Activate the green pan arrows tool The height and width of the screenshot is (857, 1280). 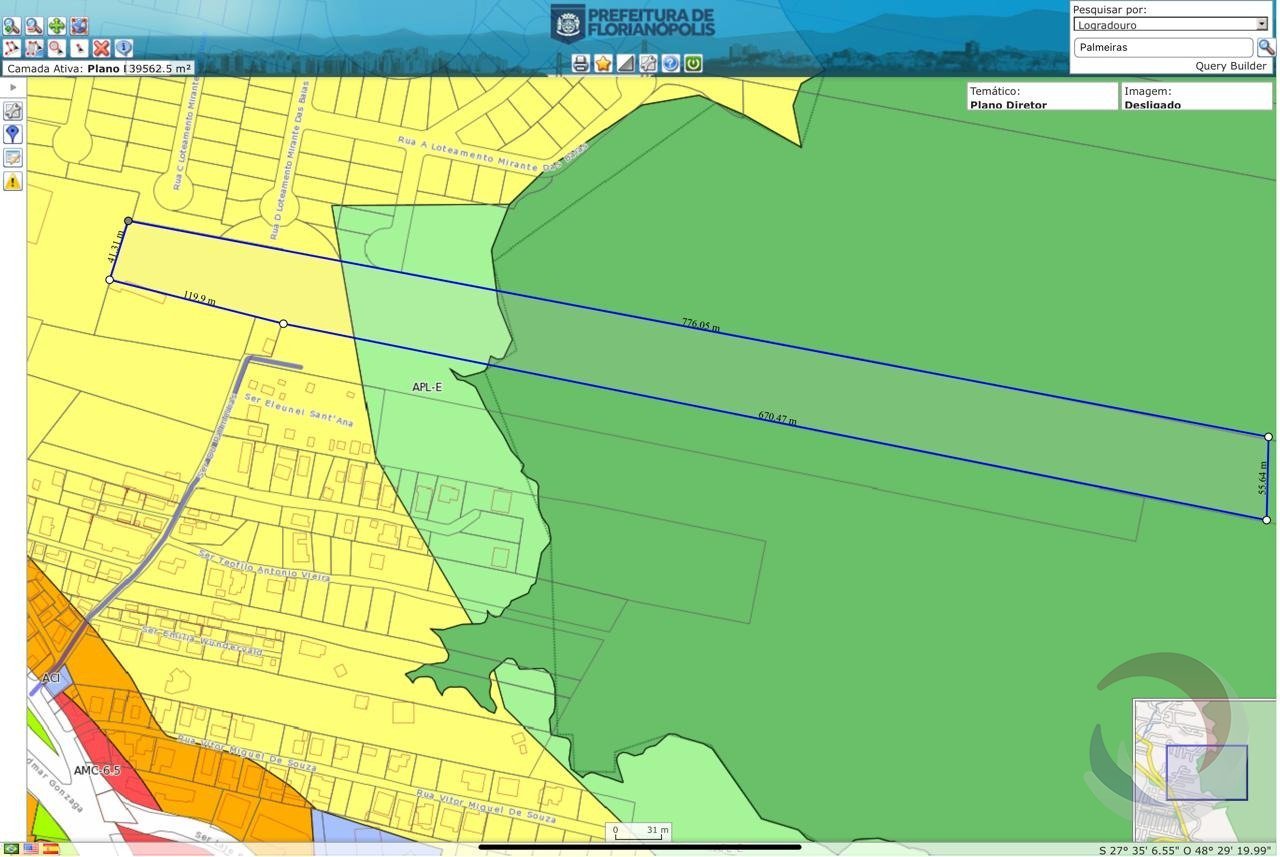point(57,26)
